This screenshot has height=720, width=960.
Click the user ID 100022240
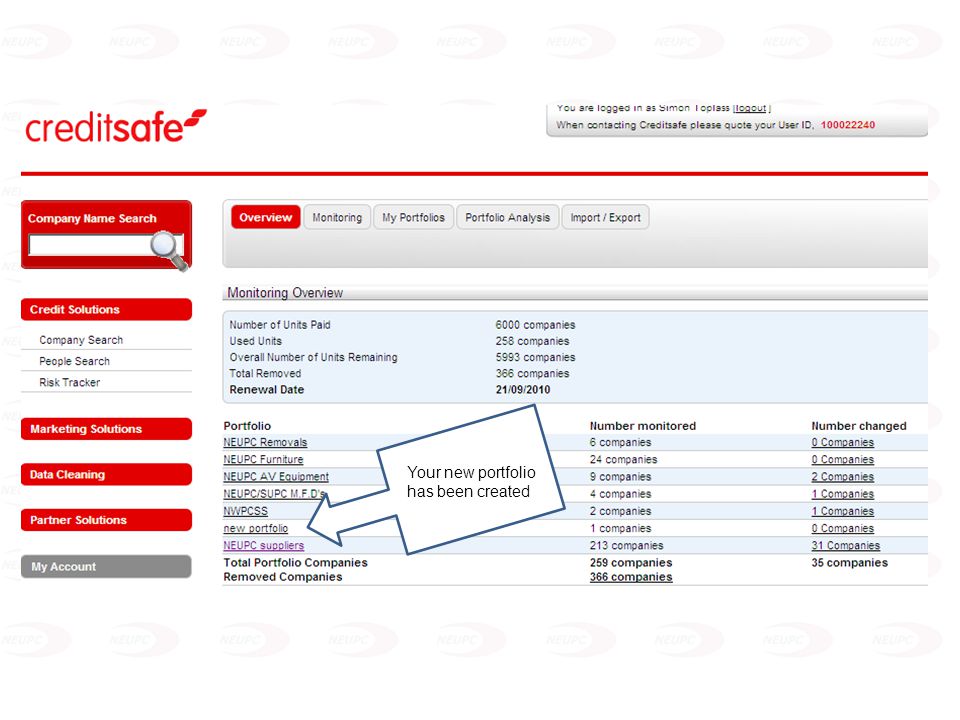[848, 125]
